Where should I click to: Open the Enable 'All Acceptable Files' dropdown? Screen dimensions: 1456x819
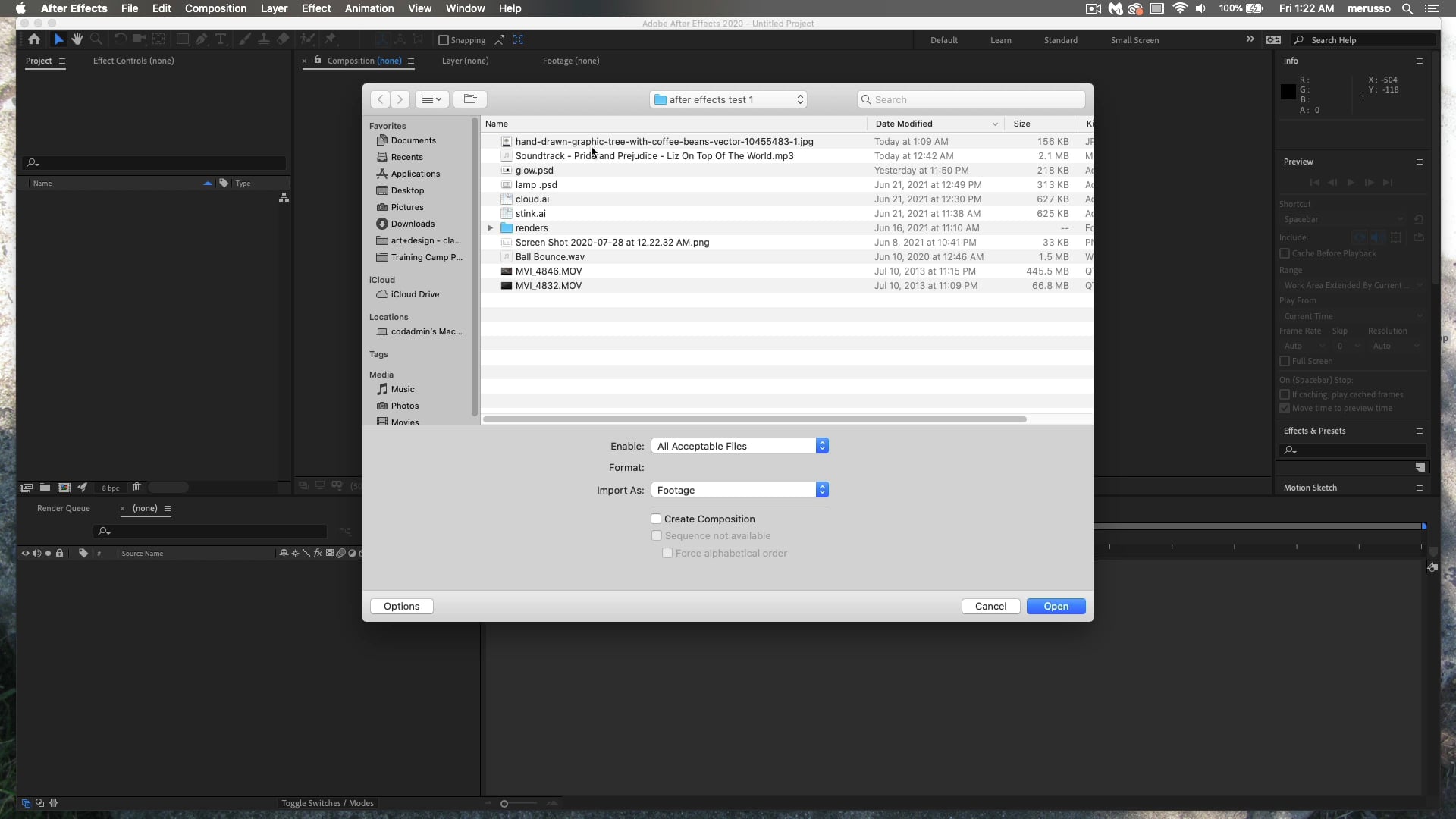739,446
